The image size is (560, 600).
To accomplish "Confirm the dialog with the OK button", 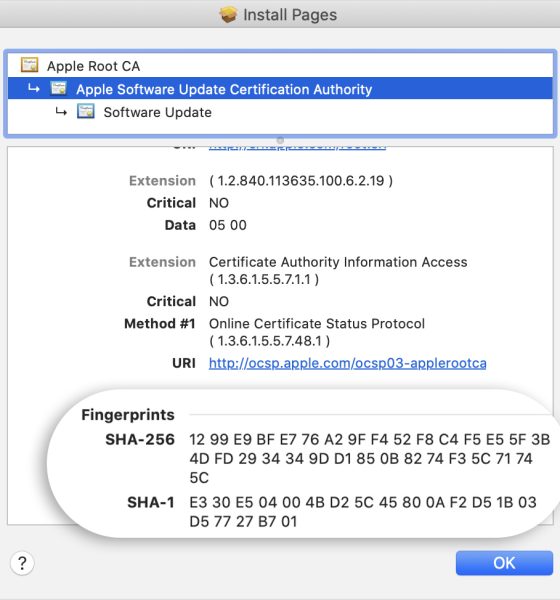I will click(504, 563).
